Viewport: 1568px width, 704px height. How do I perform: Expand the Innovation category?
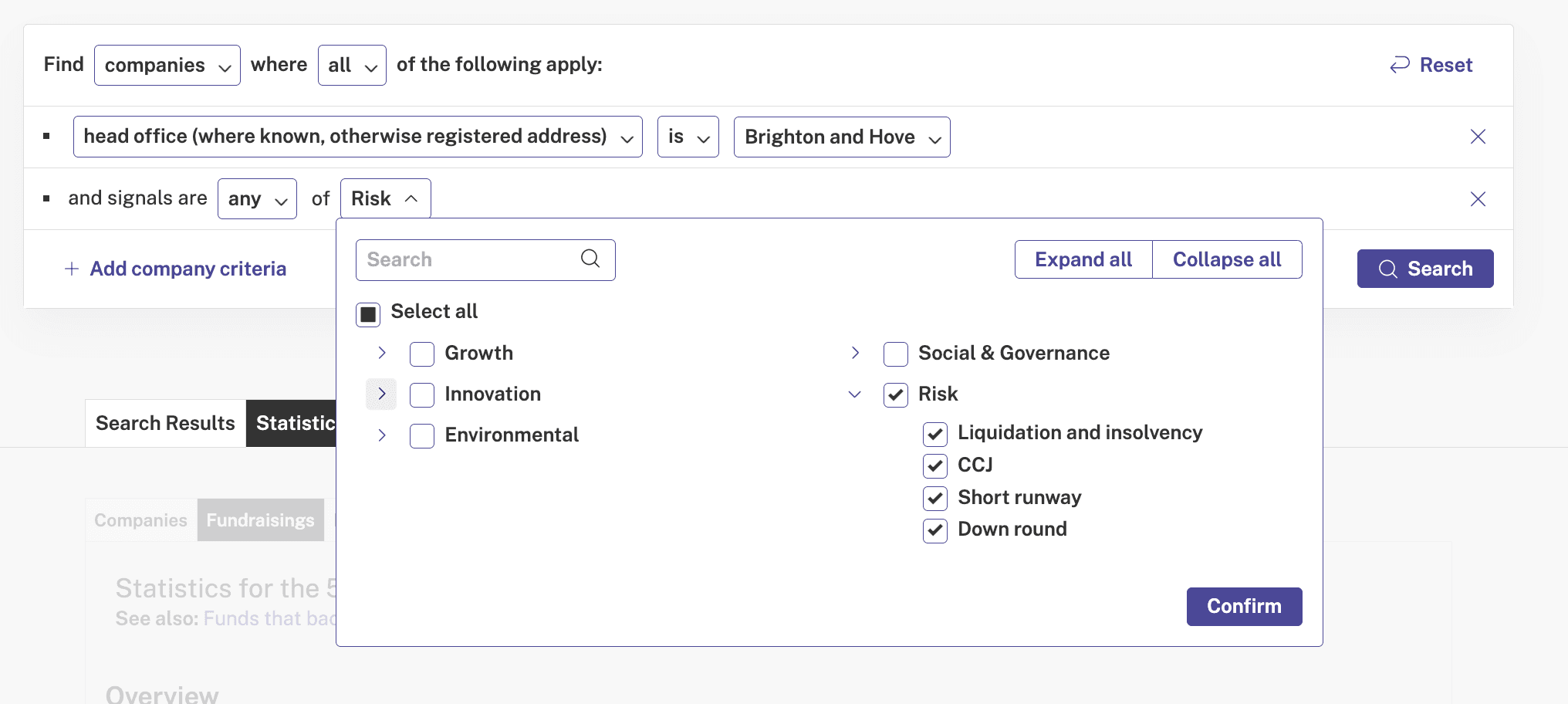(x=382, y=394)
